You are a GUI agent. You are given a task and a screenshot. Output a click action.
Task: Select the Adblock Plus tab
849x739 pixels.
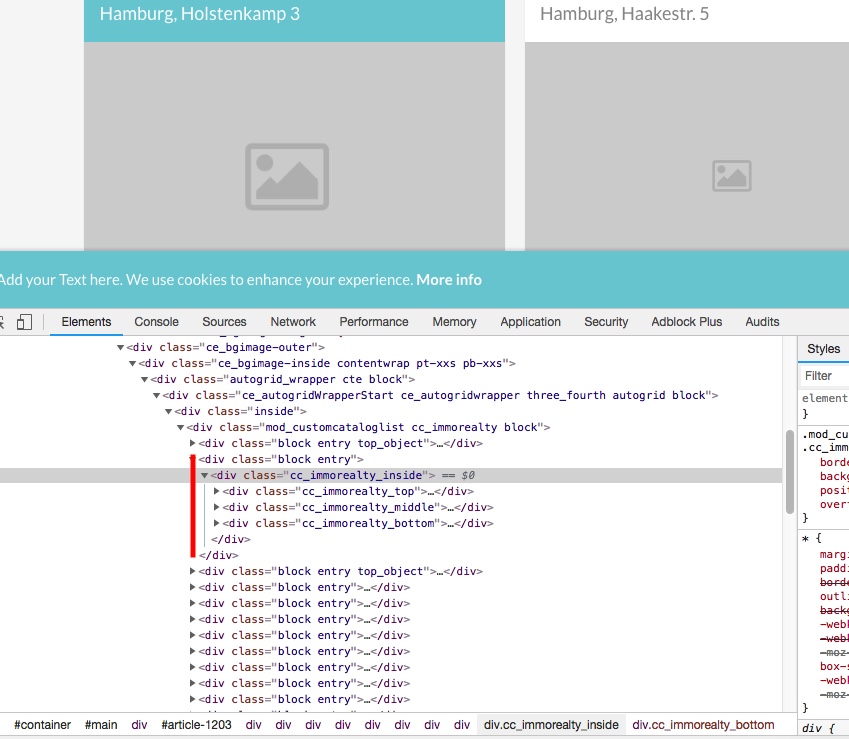pos(686,322)
